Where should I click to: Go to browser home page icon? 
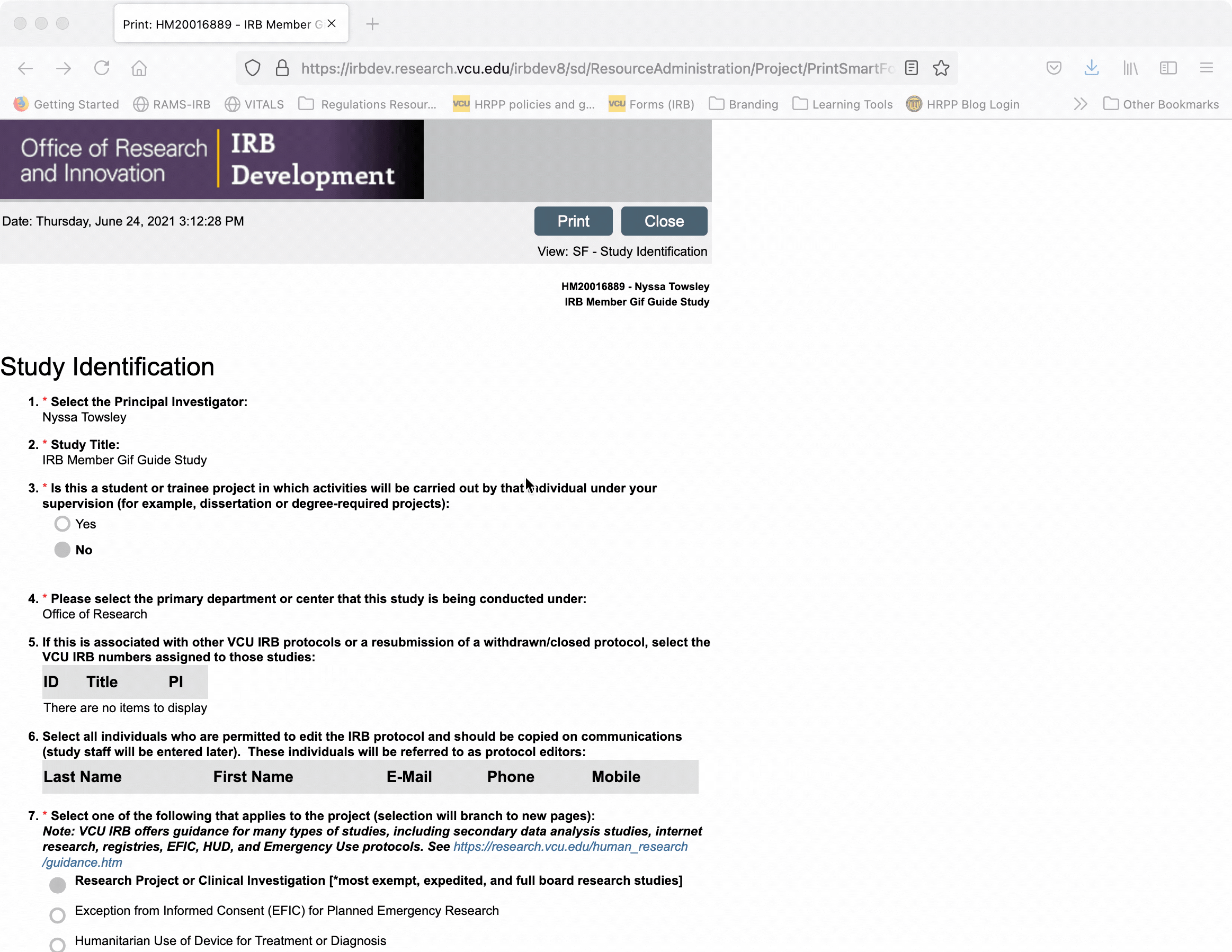point(139,68)
